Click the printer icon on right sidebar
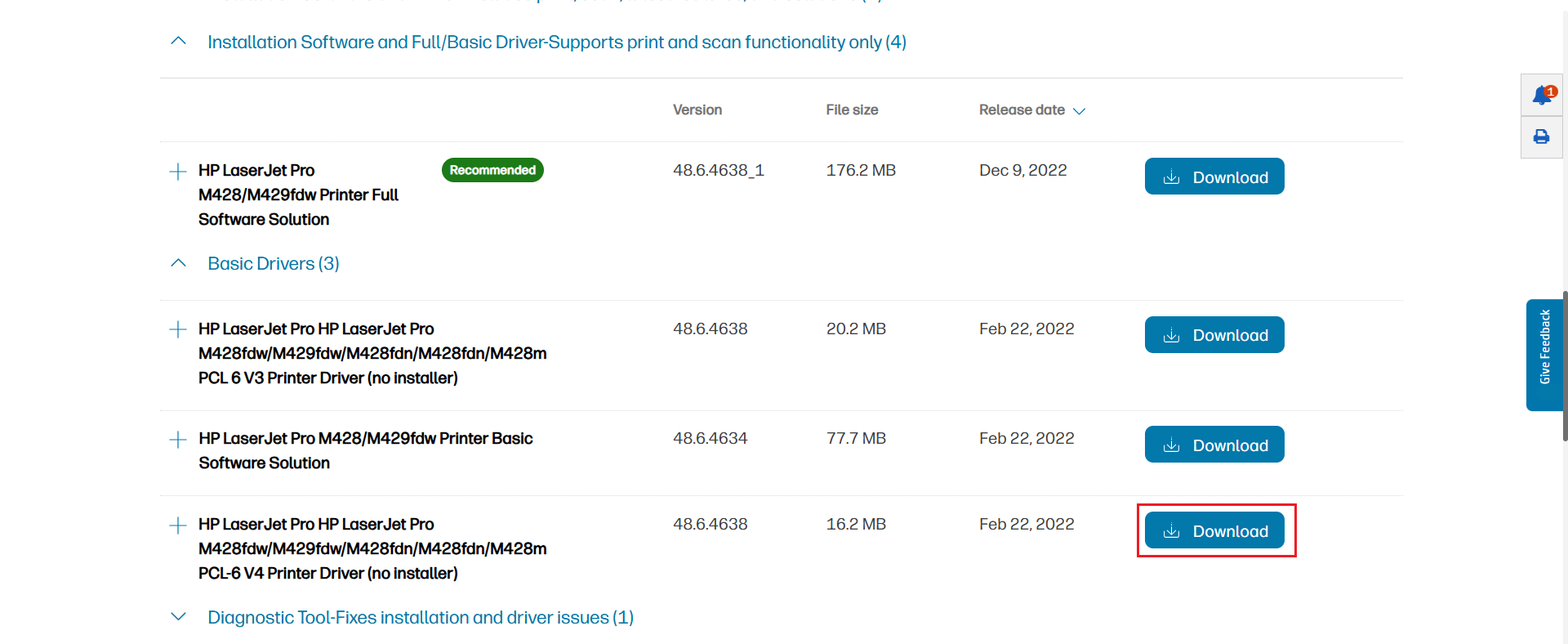 pos(1541,137)
